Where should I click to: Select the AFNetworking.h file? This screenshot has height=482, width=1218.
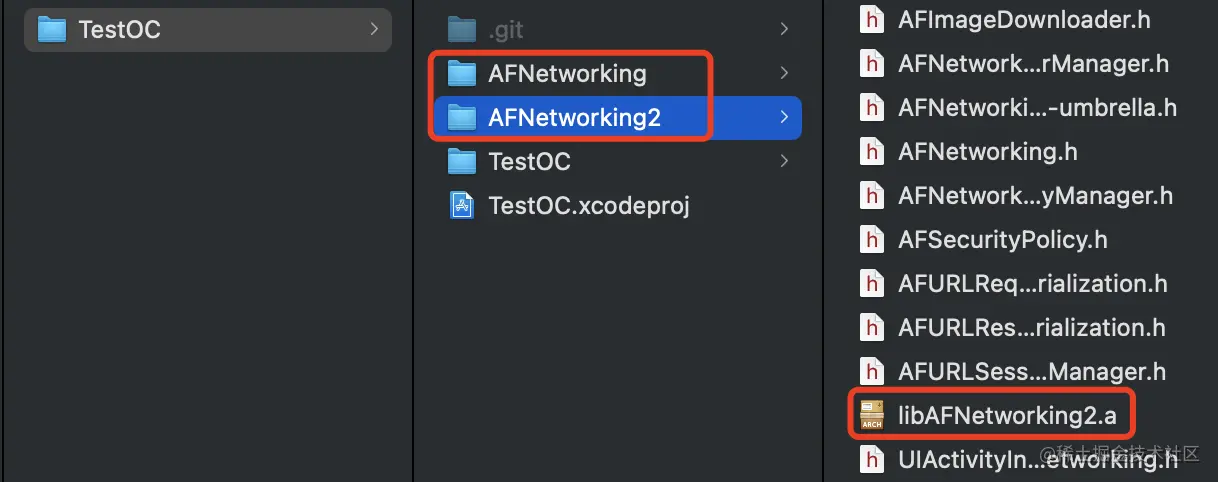[x=988, y=152]
